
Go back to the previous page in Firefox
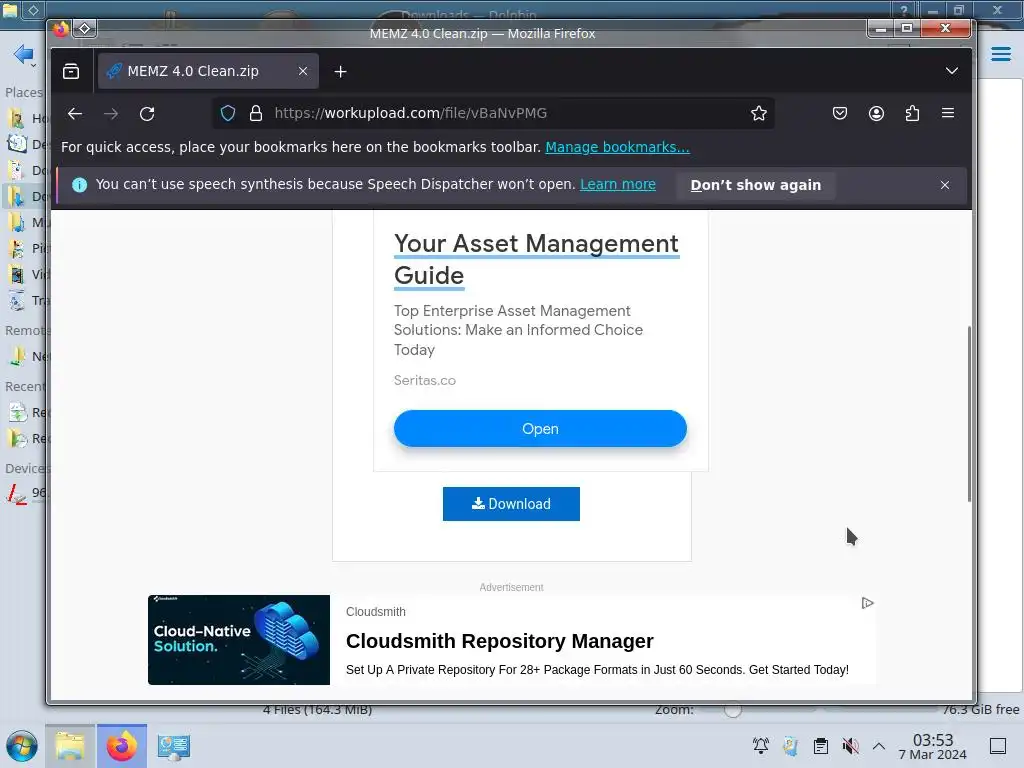pyautogui.click(x=75, y=114)
